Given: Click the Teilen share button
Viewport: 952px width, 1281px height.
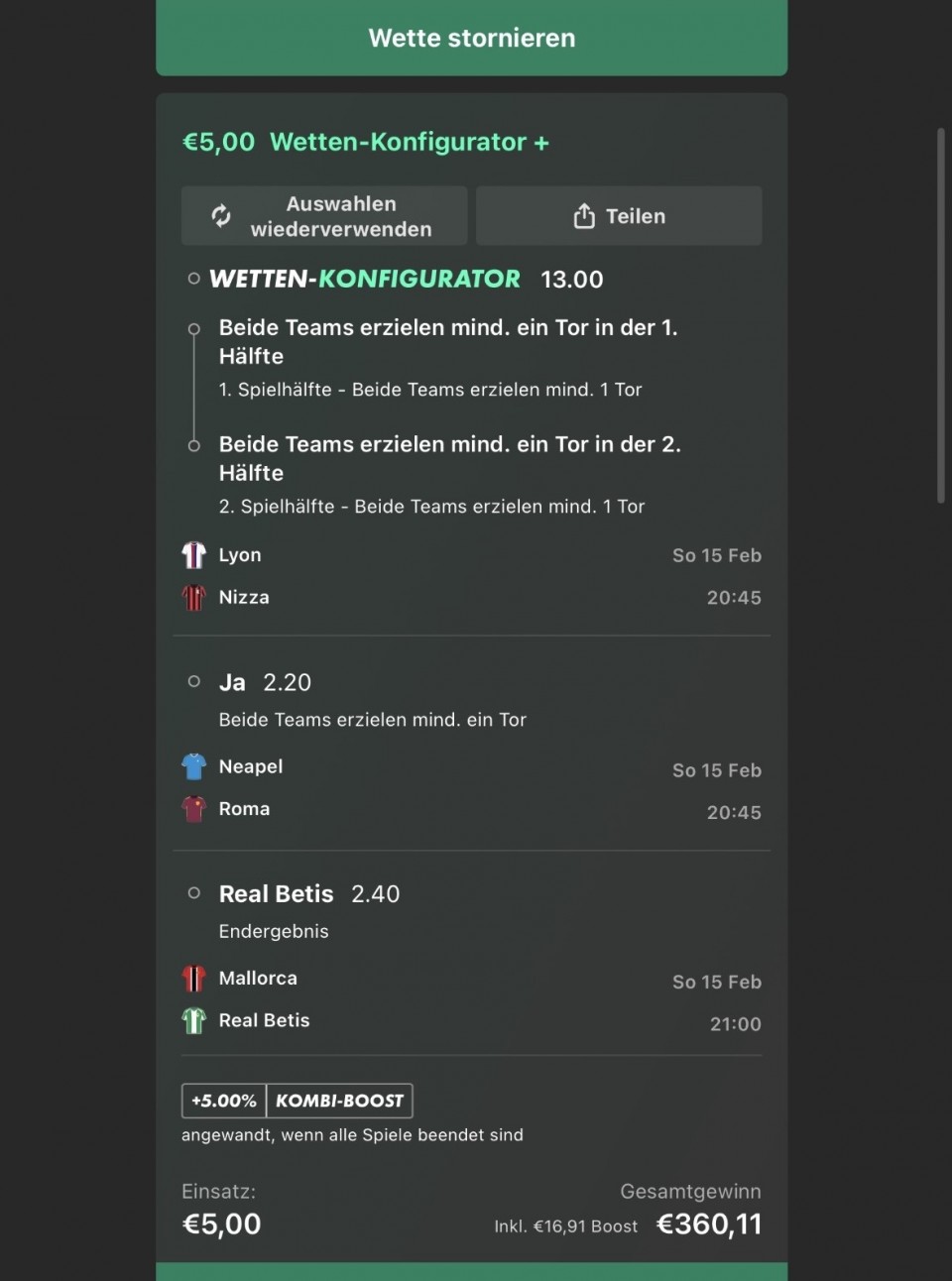Looking at the screenshot, I should [x=619, y=216].
